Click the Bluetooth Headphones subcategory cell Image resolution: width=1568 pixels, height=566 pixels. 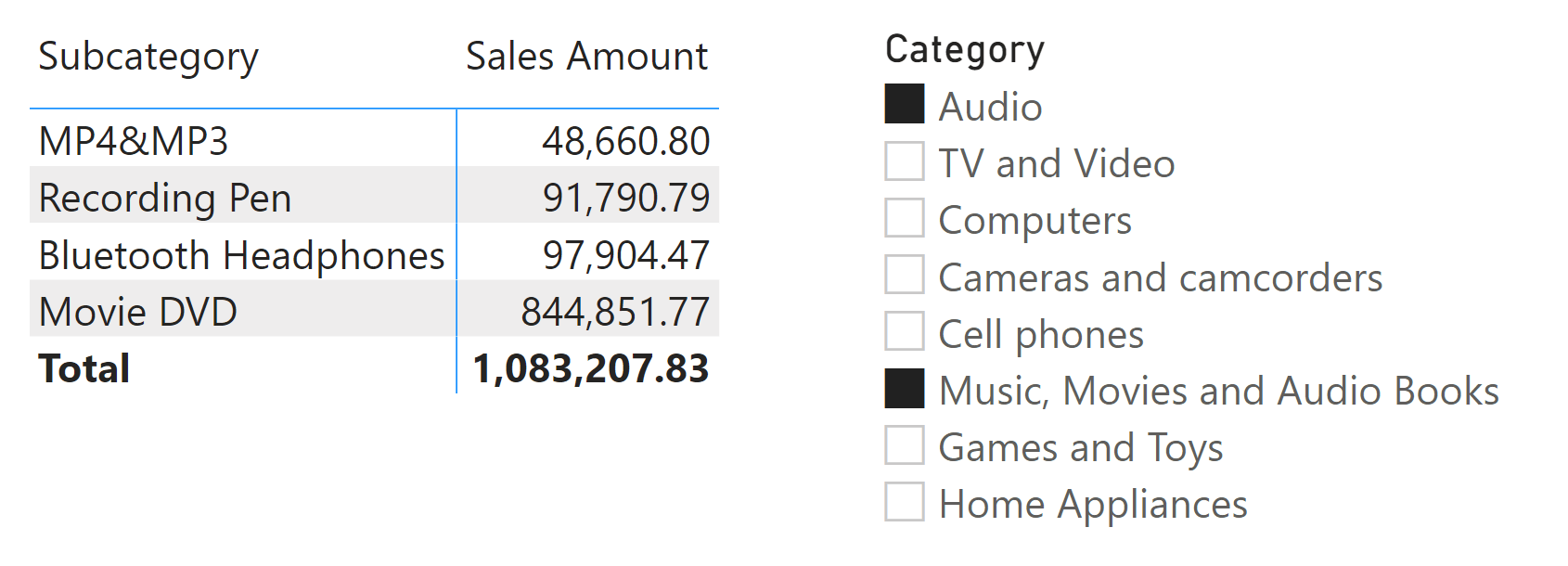pyautogui.click(x=241, y=255)
